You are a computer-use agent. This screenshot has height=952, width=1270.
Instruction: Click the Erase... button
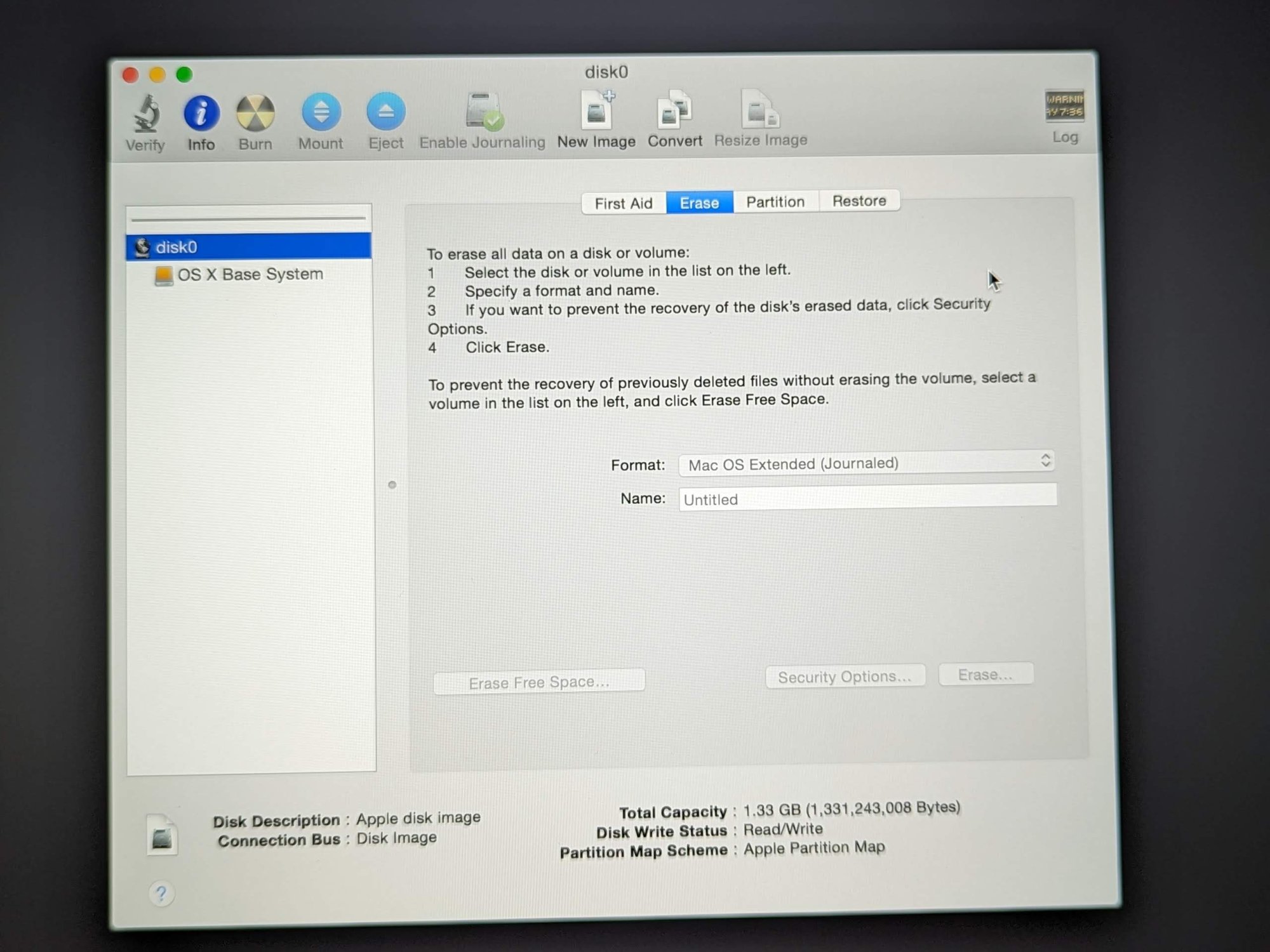(x=986, y=675)
